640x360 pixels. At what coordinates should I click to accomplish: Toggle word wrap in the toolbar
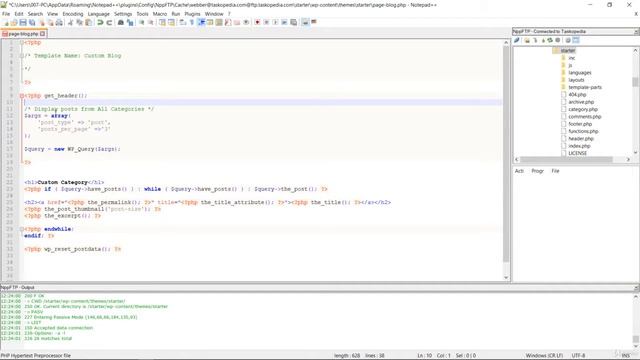coord(183,22)
